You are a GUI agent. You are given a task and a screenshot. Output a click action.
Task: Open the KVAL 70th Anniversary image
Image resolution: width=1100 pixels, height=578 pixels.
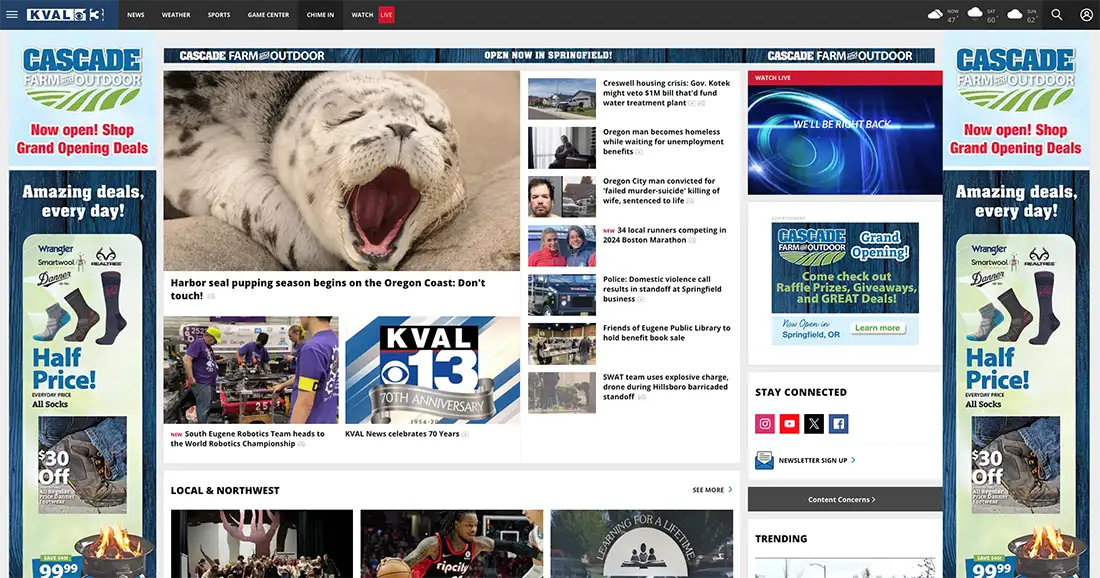coord(433,370)
